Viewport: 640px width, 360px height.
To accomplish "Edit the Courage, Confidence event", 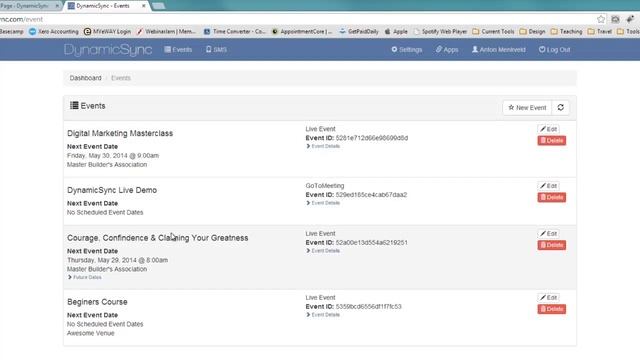I will click(548, 233).
